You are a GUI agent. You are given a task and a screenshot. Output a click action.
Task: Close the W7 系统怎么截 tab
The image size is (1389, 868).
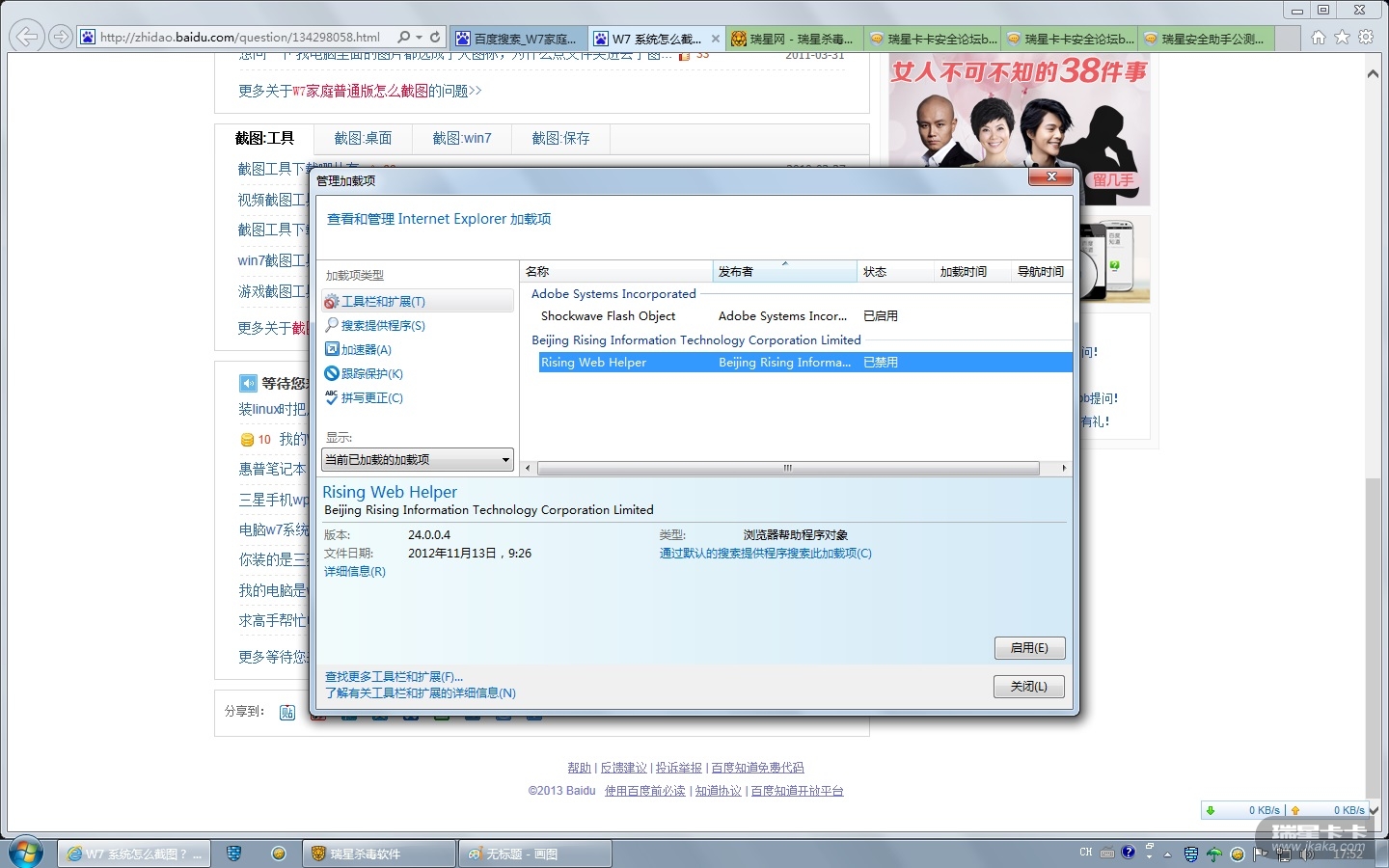(716, 40)
